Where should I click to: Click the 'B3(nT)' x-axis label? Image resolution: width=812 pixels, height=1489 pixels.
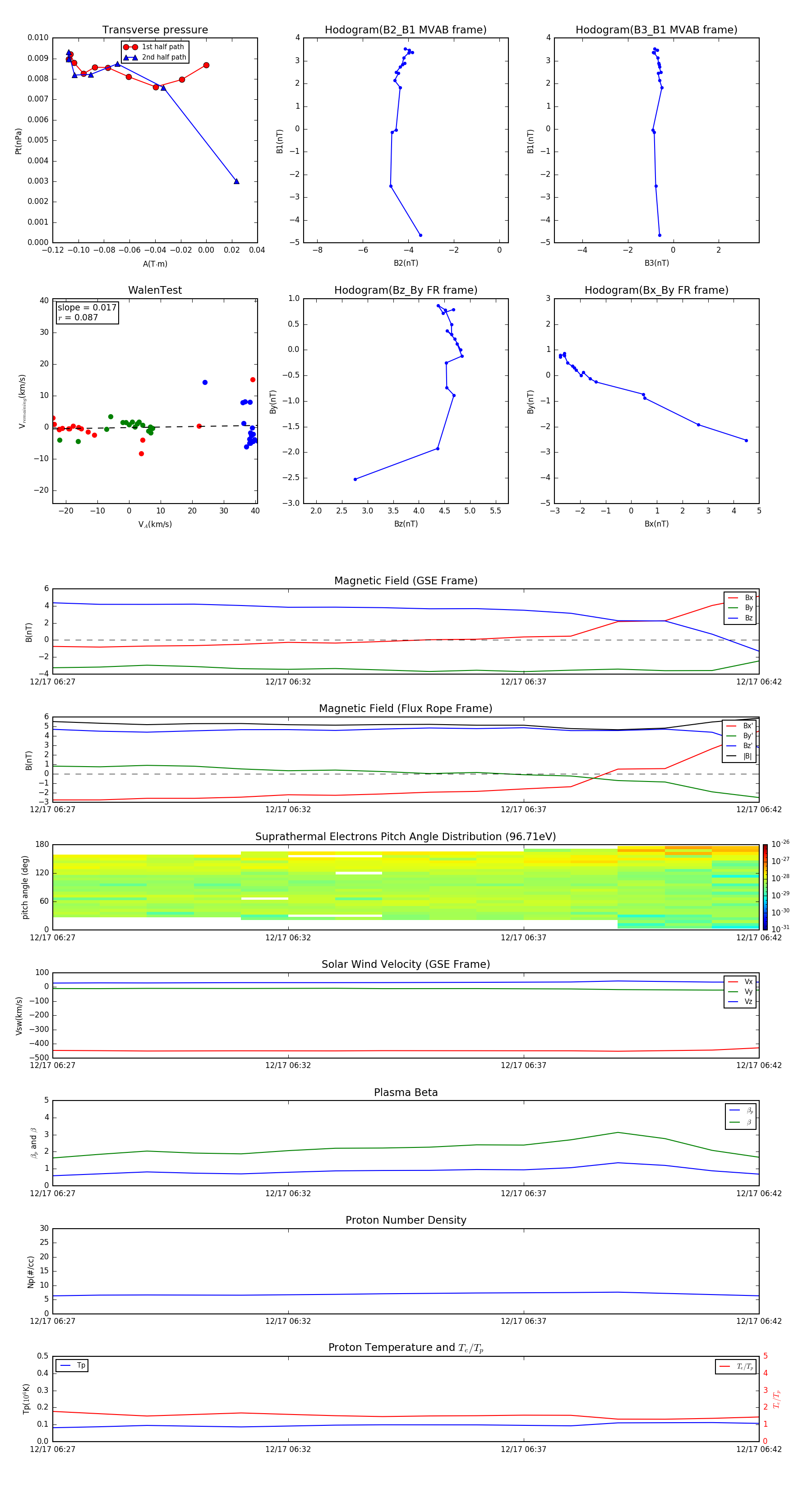click(656, 263)
